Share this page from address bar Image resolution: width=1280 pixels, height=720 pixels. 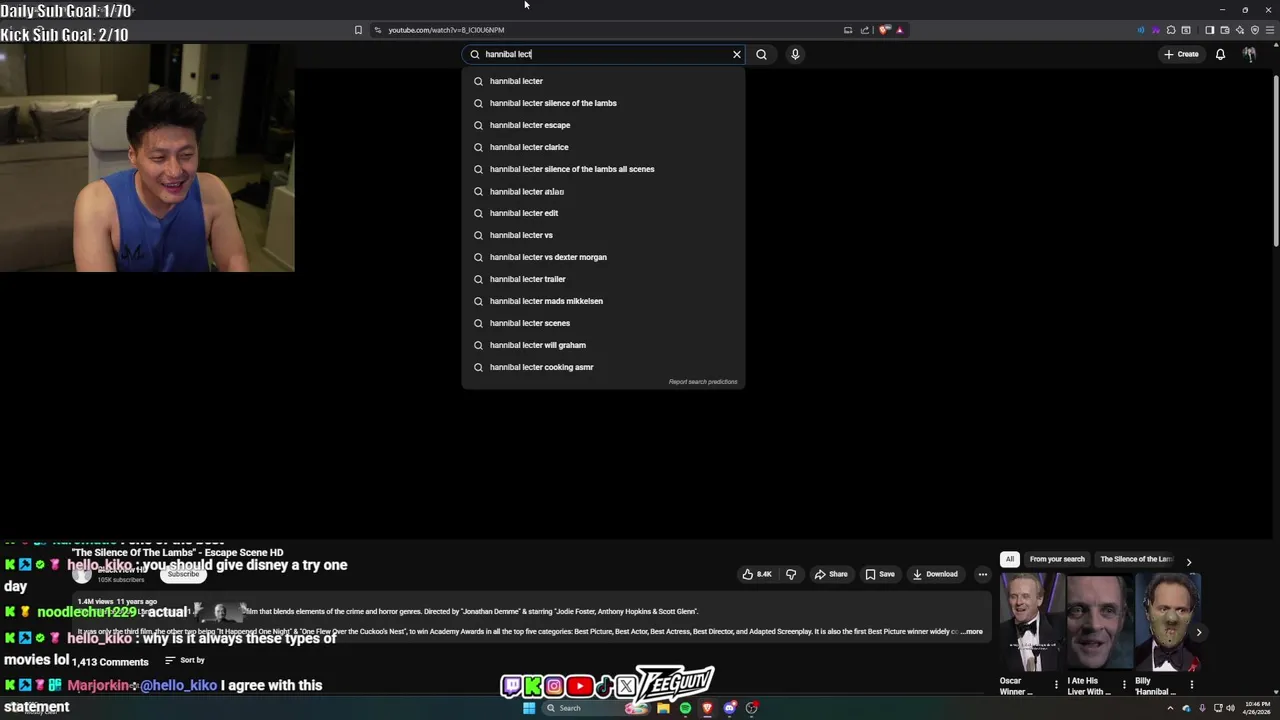865,30
